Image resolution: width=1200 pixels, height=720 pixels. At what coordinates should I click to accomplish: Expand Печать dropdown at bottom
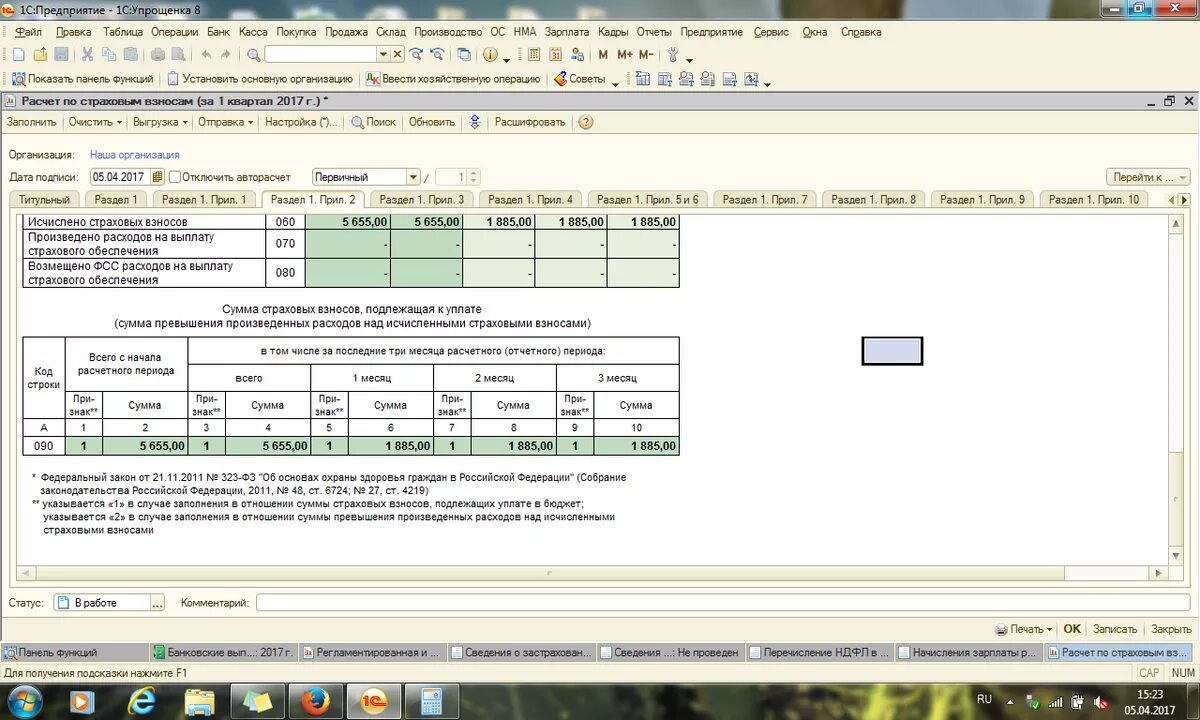point(1024,629)
